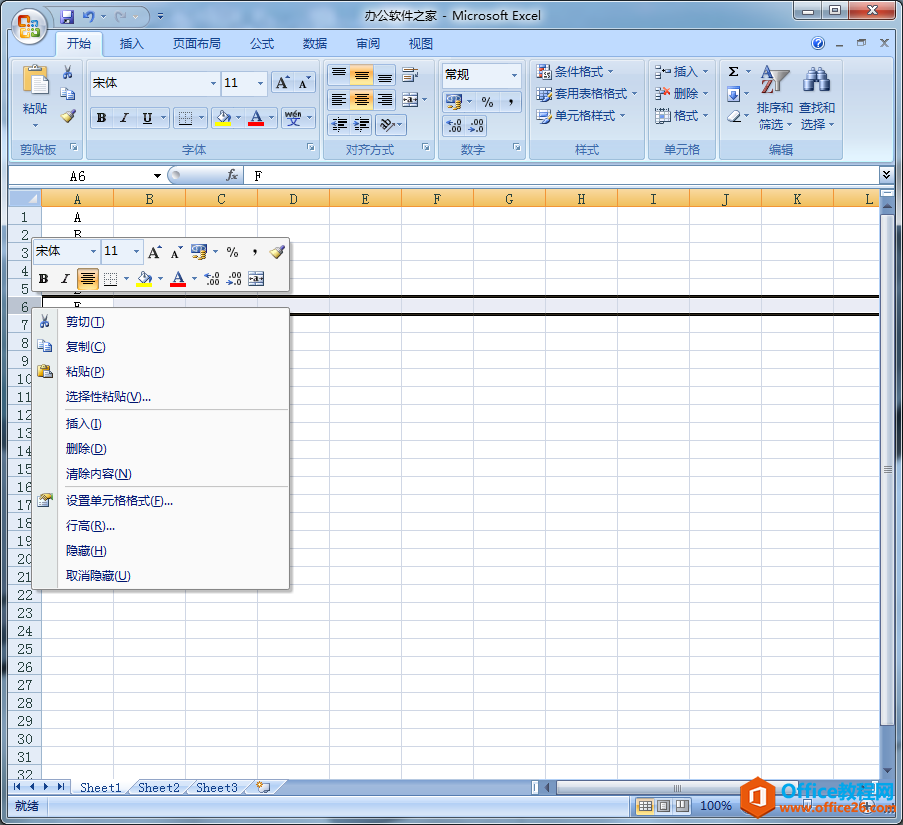Image resolution: width=903 pixels, height=825 pixels.
Task: Click the ribbon Orientation icon
Action: click(388, 124)
